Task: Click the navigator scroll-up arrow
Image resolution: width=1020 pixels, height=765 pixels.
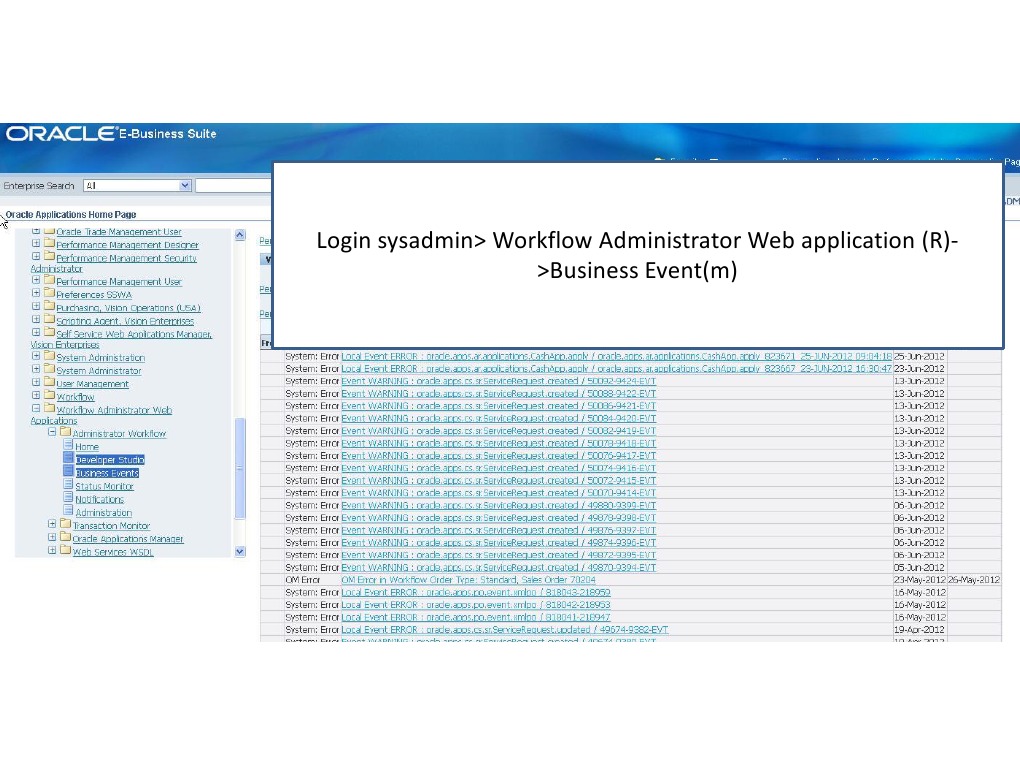Action: (x=239, y=235)
